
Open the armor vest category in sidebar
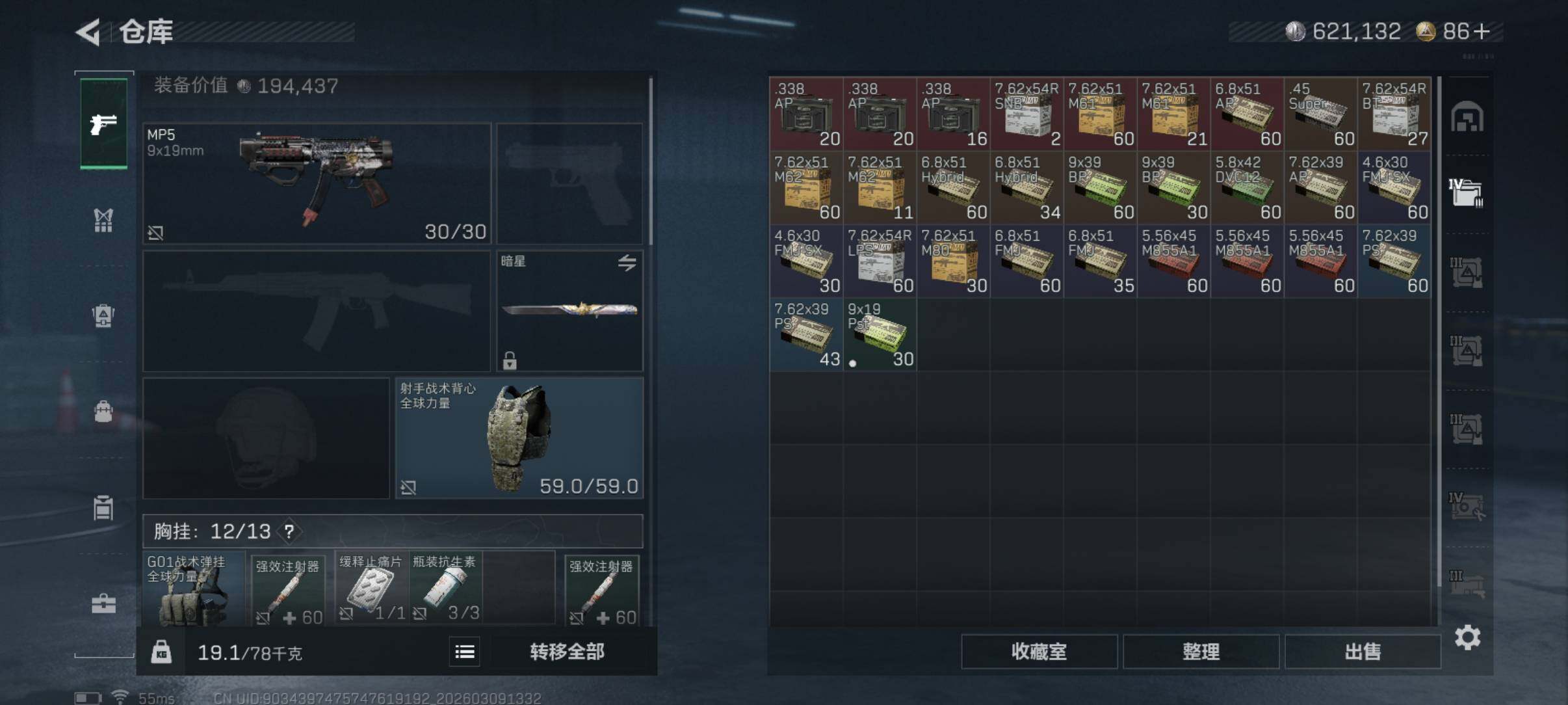tap(103, 220)
